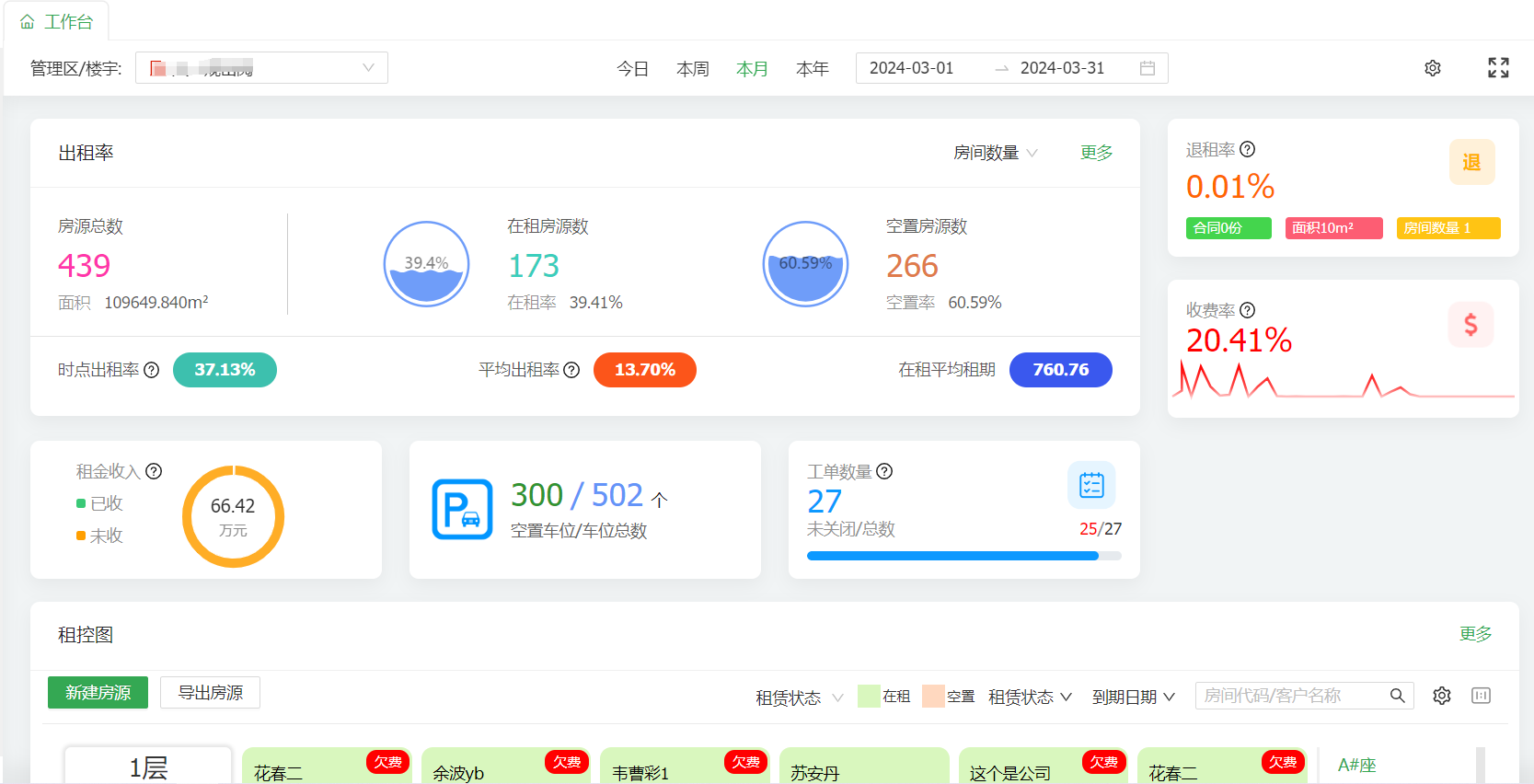Toggle the 未收 legend item
The image size is (1534, 784).
[x=99, y=536]
